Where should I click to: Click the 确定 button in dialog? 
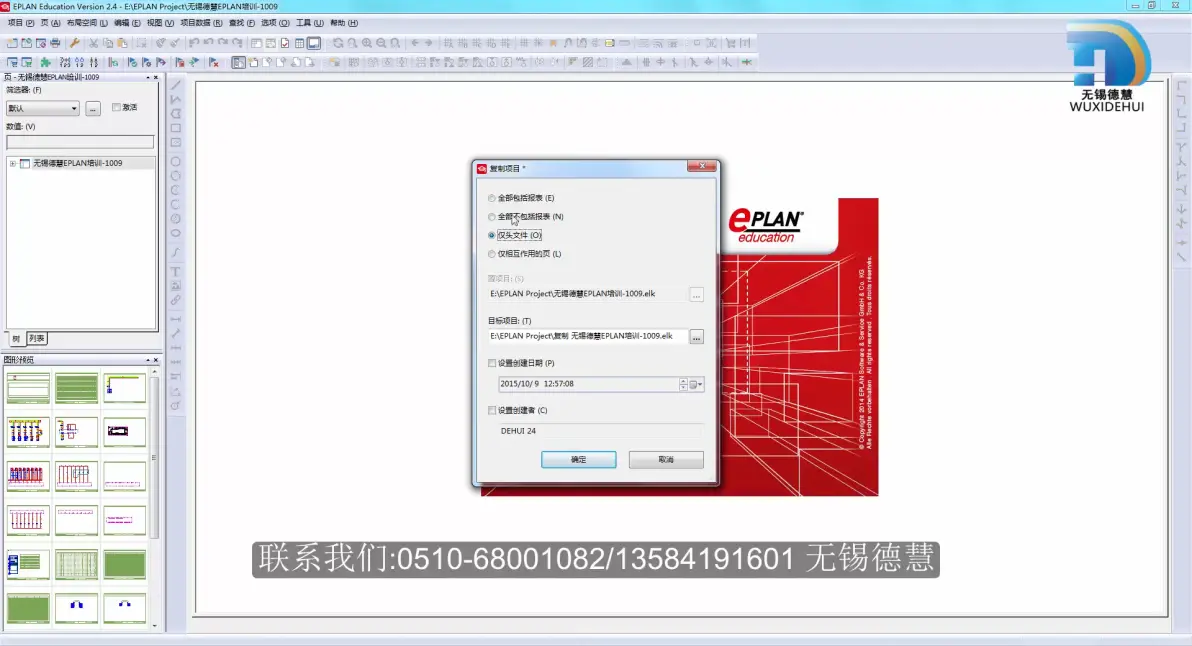[579, 460]
